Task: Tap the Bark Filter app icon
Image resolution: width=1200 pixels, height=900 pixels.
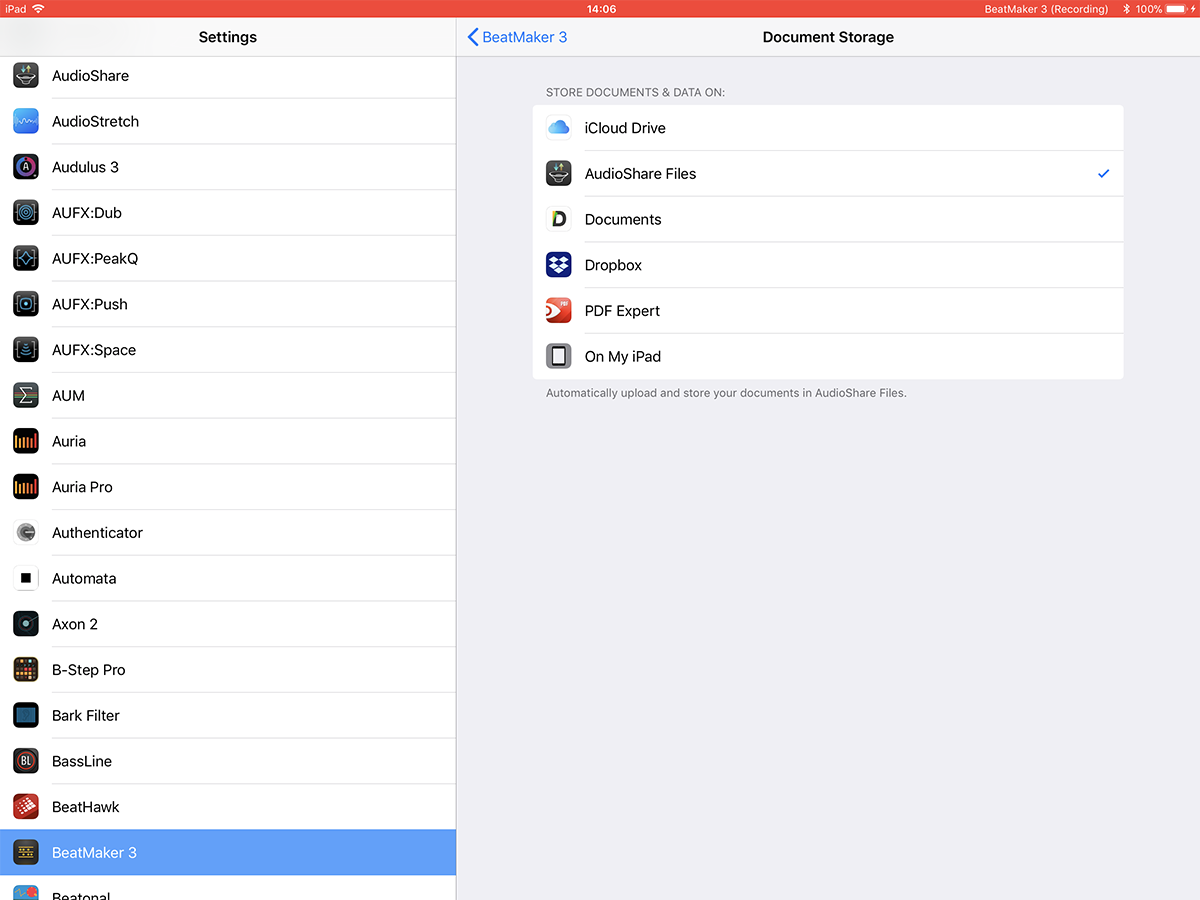Action: point(26,716)
